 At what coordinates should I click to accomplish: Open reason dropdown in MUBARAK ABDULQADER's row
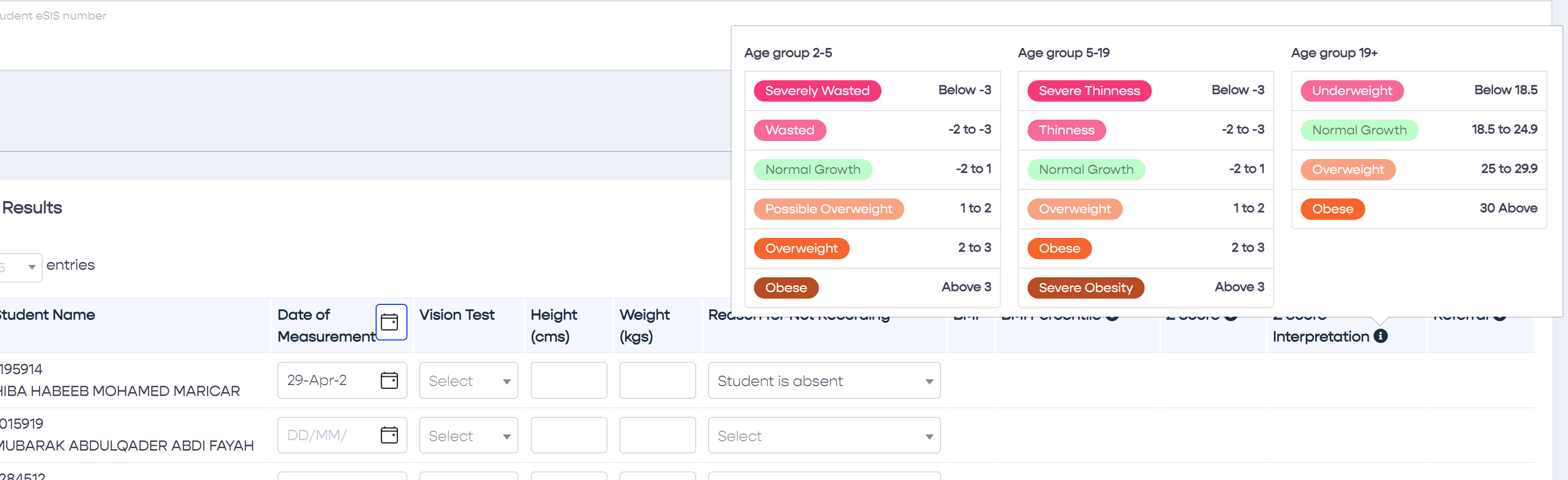(823, 435)
